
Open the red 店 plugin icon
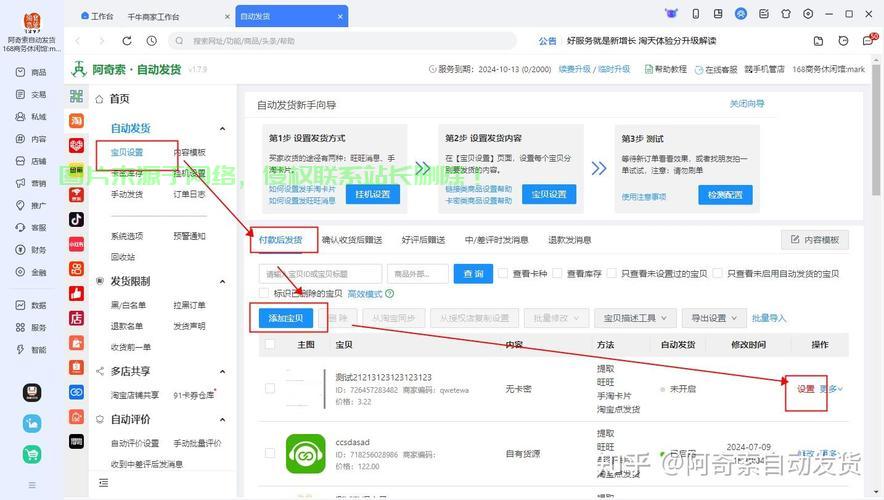pos(77,318)
